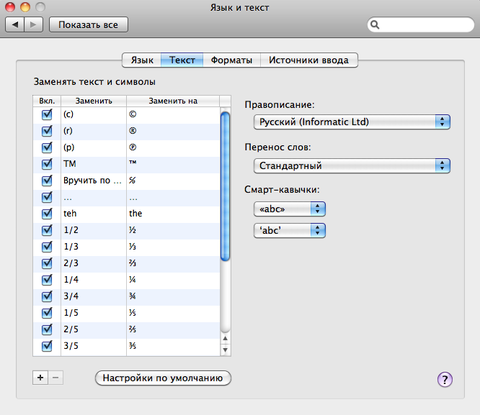This screenshot has width=480, height=415.
Task: Switch to the Язык tab
Action: [x=142, y=60]
